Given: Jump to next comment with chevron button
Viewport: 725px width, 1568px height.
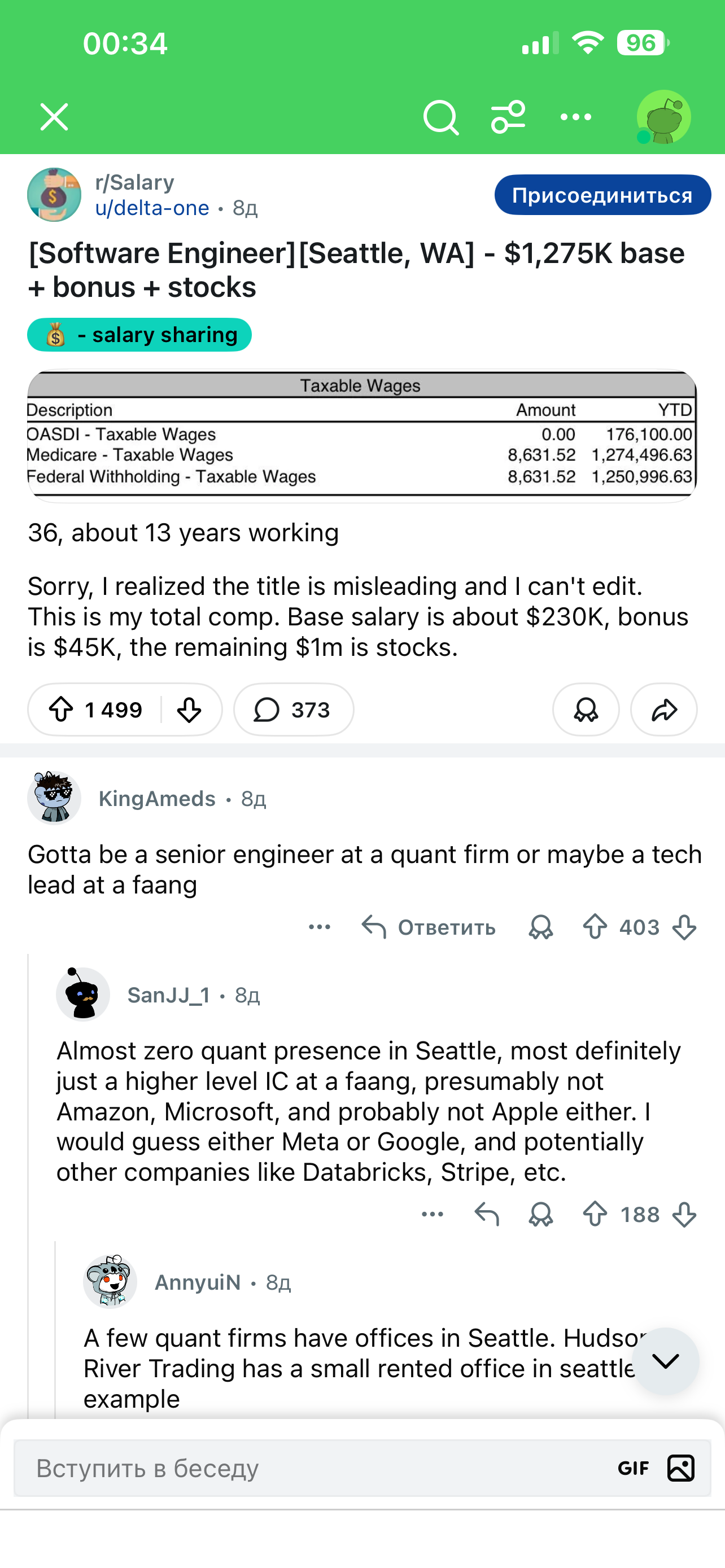Looking at the screenshot, I should click(665, 1361).
